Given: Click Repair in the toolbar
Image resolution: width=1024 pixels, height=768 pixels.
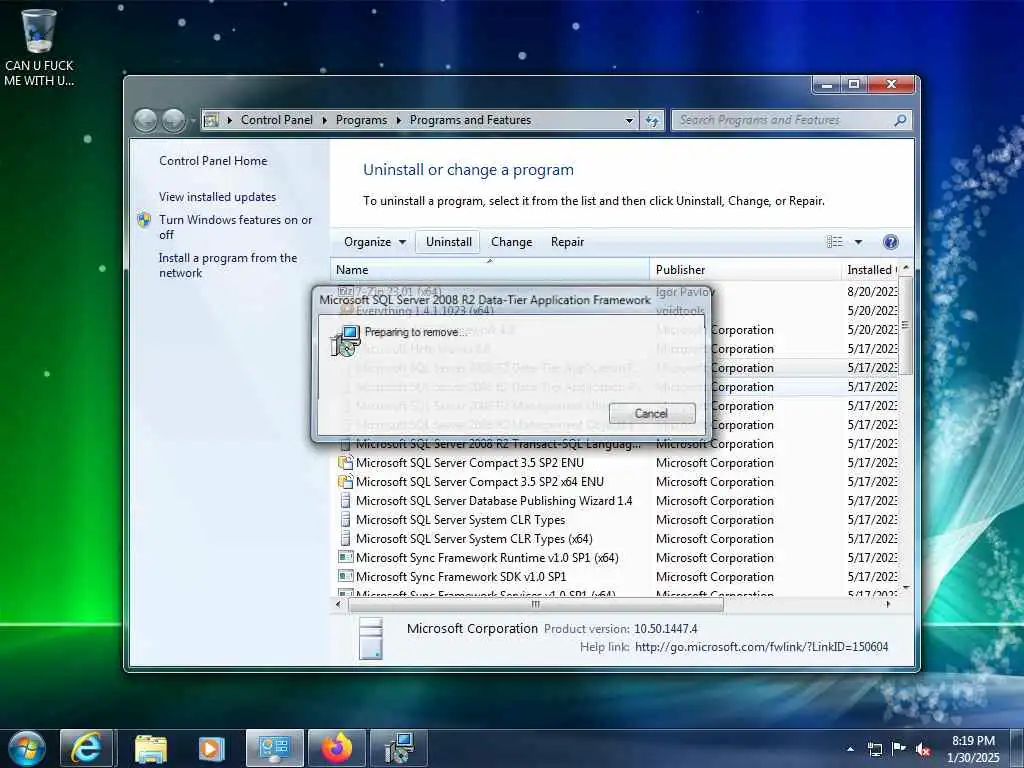Looking at the screenshot, I should (567, 242).
